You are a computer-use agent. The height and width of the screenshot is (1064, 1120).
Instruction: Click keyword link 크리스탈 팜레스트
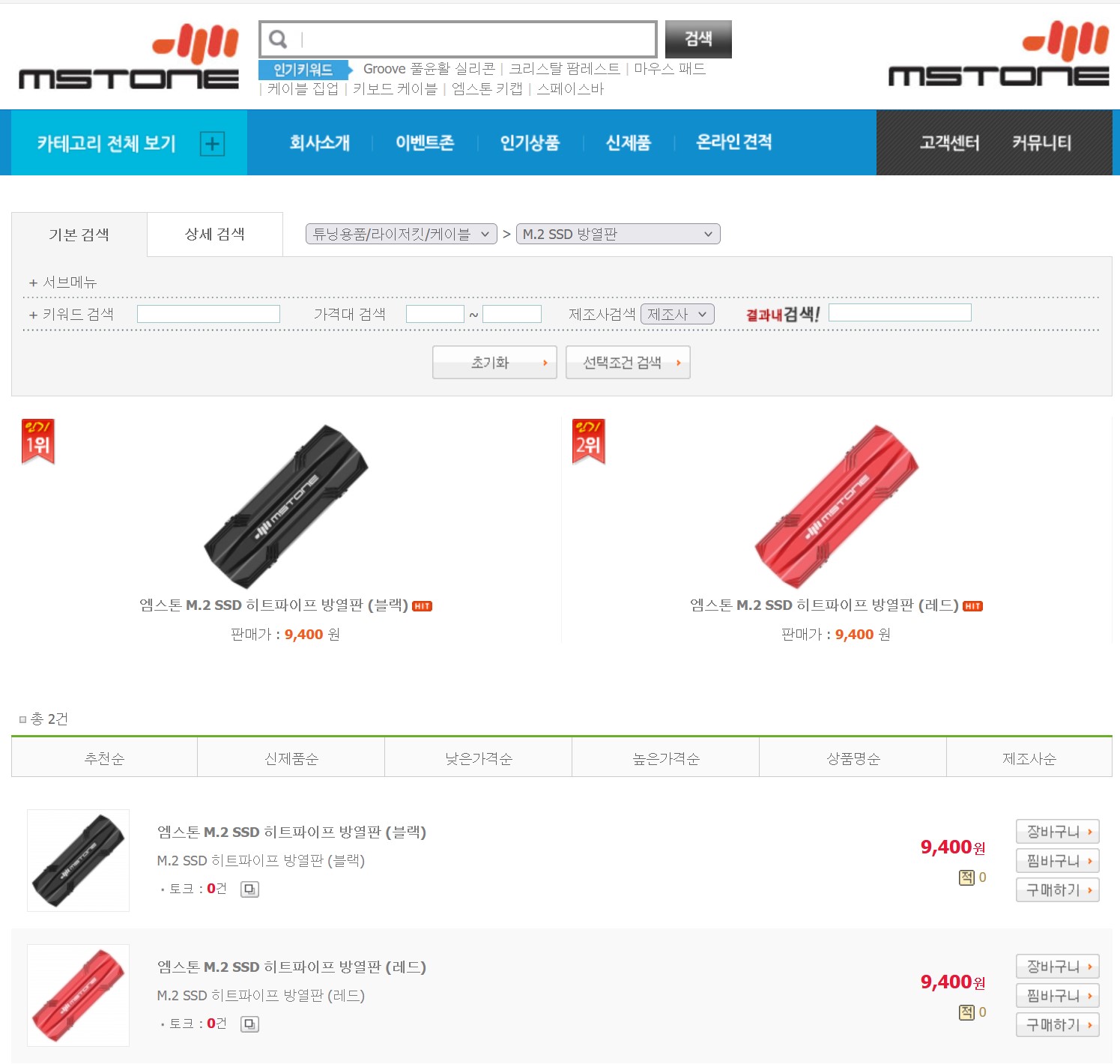point(565,69)
